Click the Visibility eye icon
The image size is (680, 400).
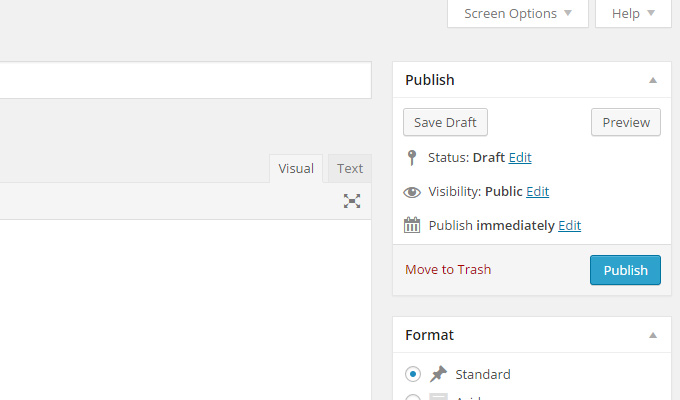pyautogui.click(x=412, y=192)
